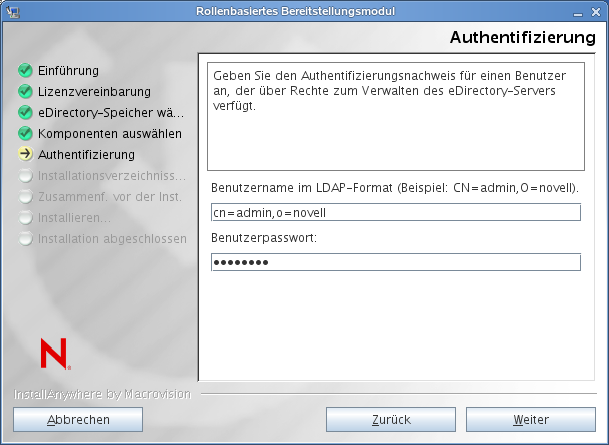
Task: Click the green check beside eDirectory-Speicher
Action: tap(26, 113)
